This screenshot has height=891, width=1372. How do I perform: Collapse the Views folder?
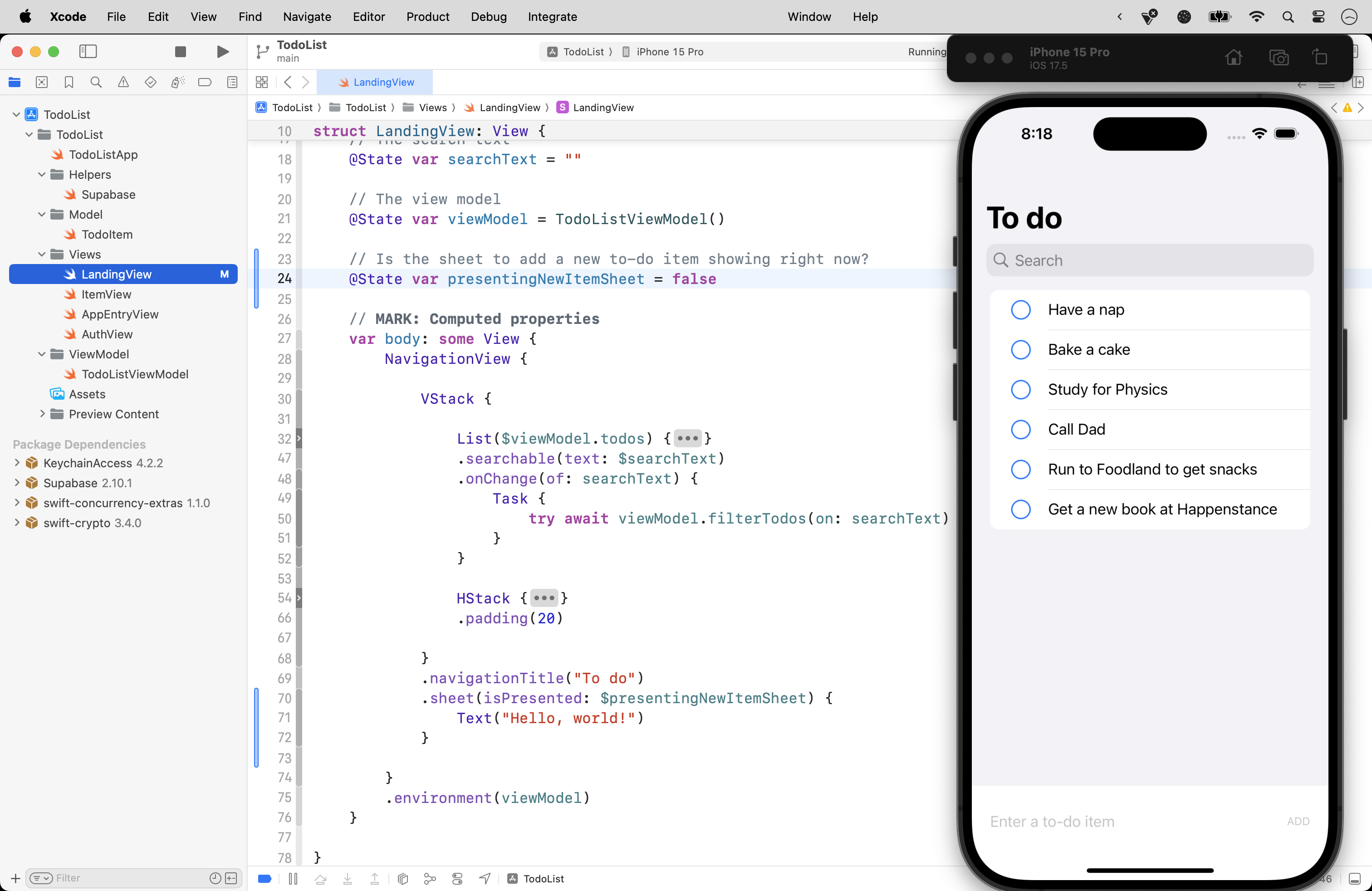[x=41, y=254]
